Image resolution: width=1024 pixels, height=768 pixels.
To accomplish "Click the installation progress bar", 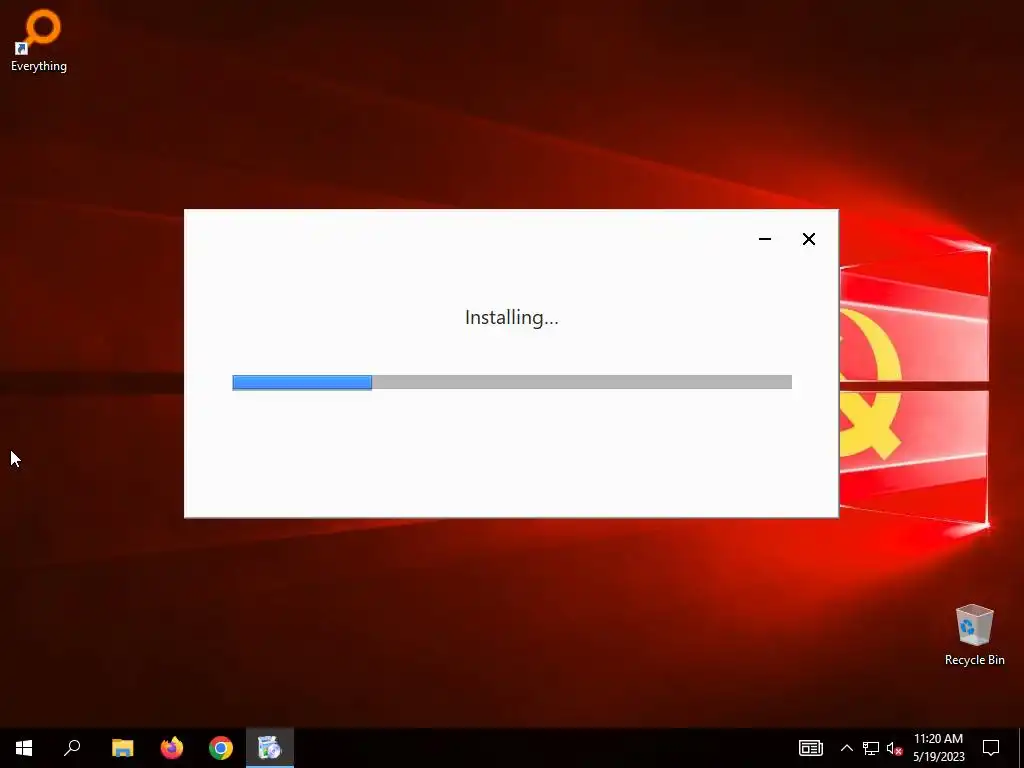I will [512, 382].
